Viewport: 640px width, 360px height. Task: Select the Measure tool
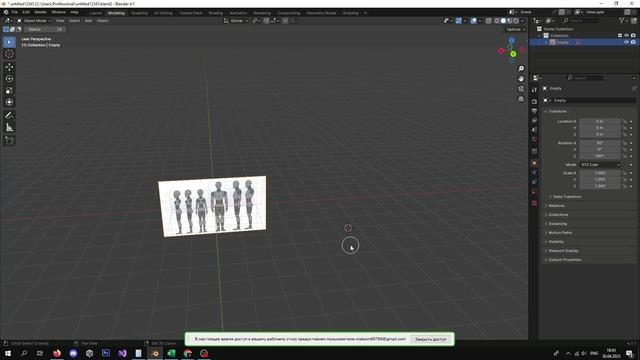[x=9, y=128]
